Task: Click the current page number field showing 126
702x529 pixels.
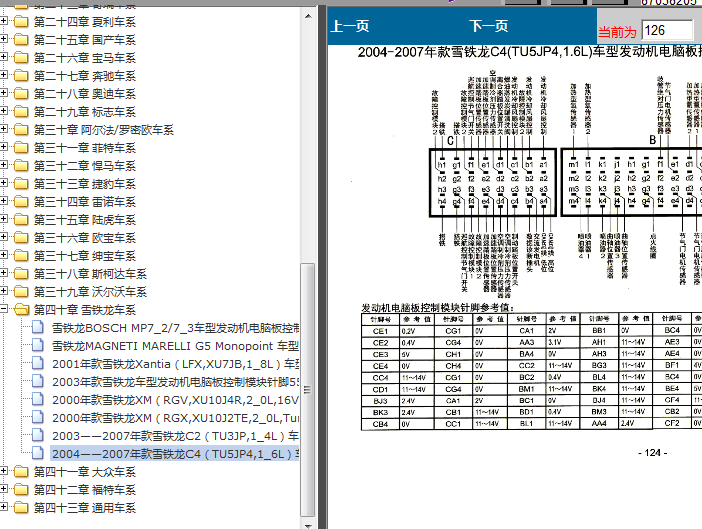Action: 668,30
